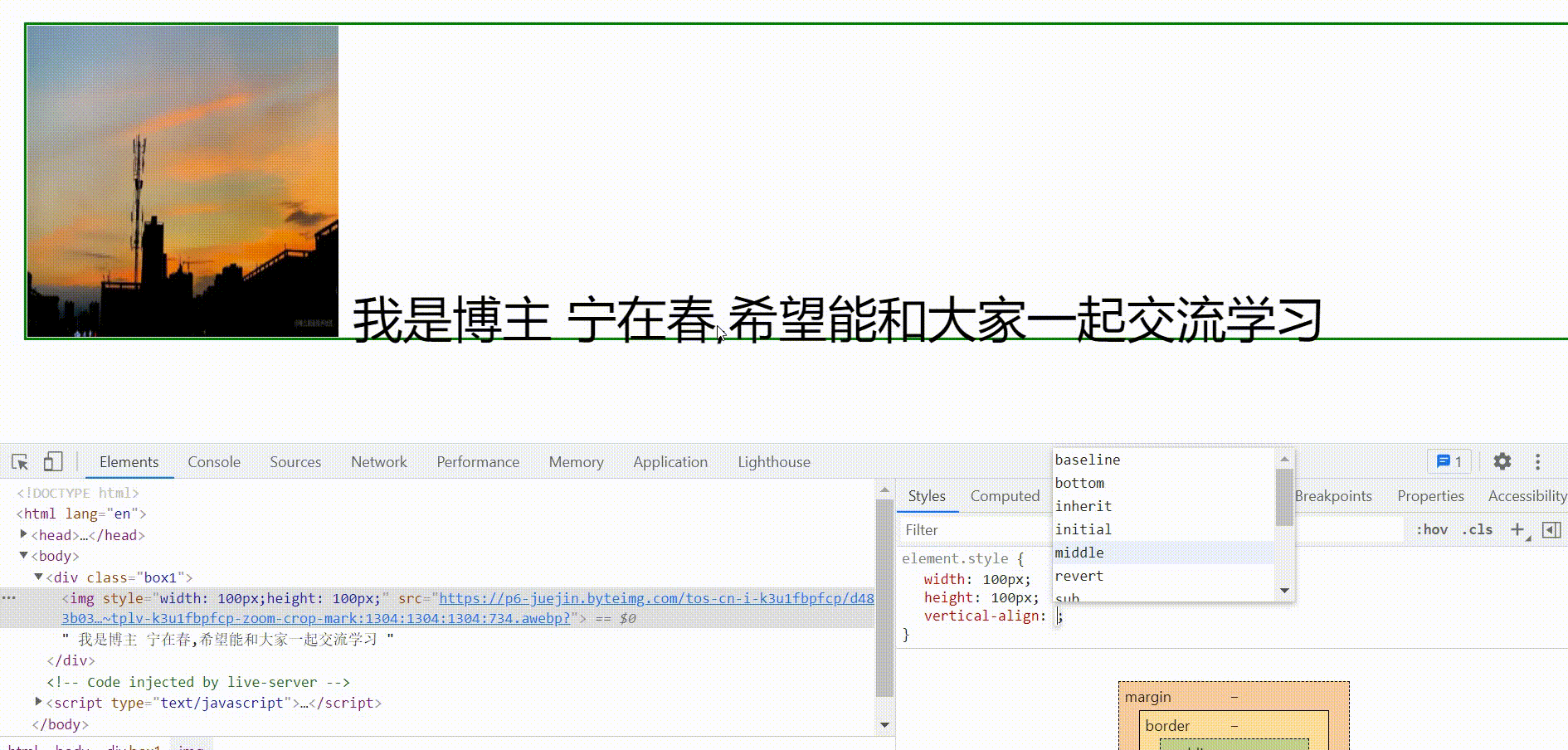Click the DOM tree scrollbar thumb
Screen dimensions: 1568x750
click(x=884, y=599)
